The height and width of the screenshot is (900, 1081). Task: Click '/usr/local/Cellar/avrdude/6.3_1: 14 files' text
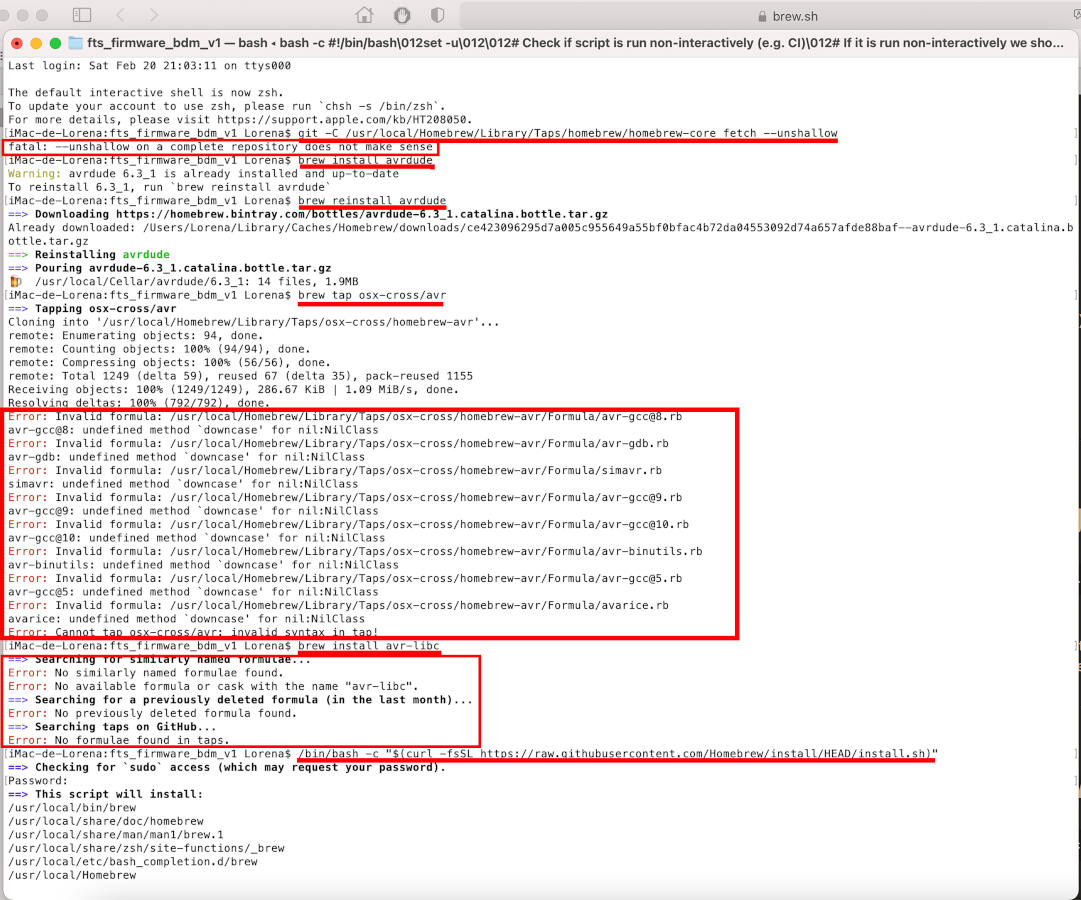point(196,281)
